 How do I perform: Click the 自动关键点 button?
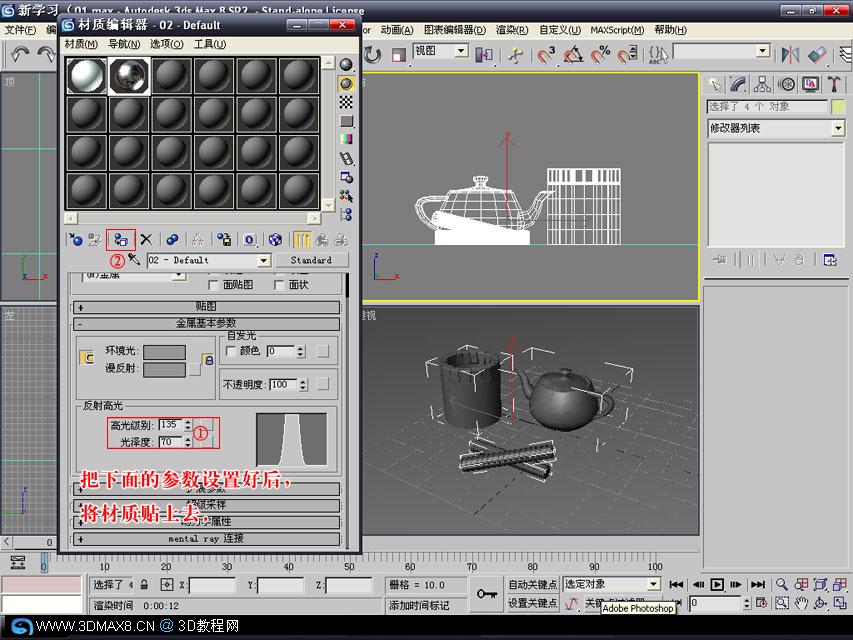click(x=533, y=584)
